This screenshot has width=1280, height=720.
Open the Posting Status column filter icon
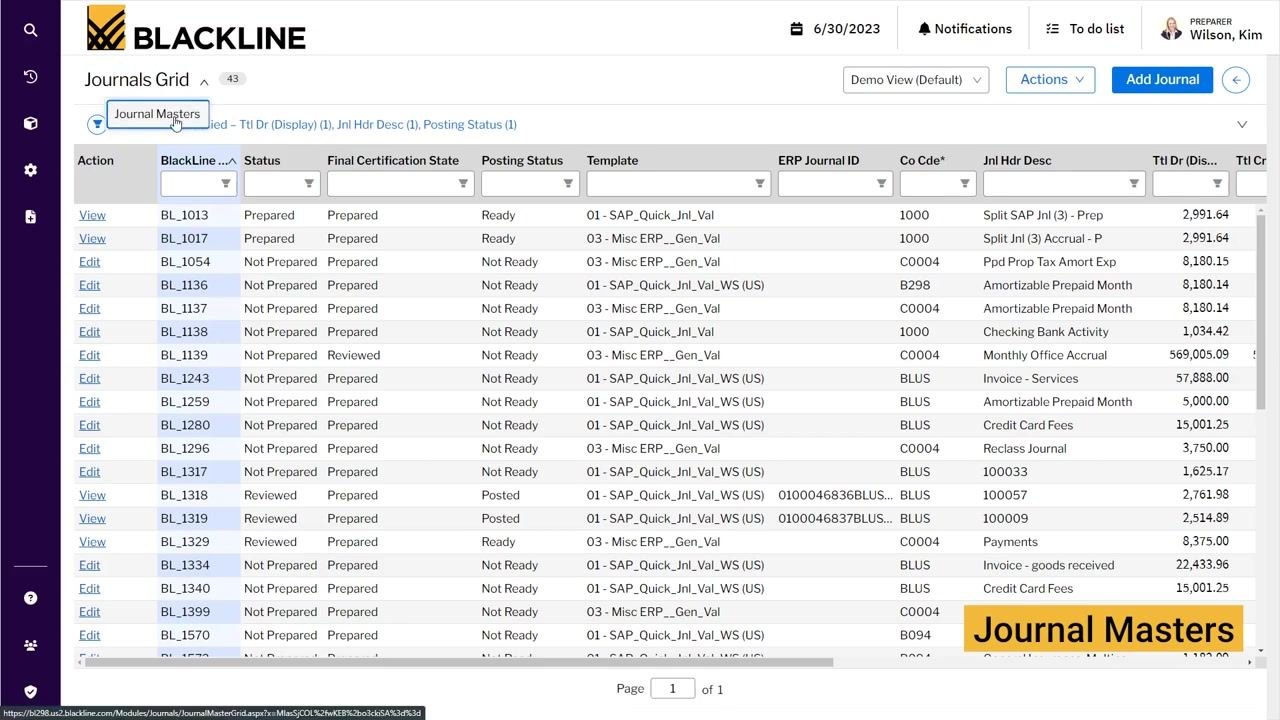pos(568,183)
